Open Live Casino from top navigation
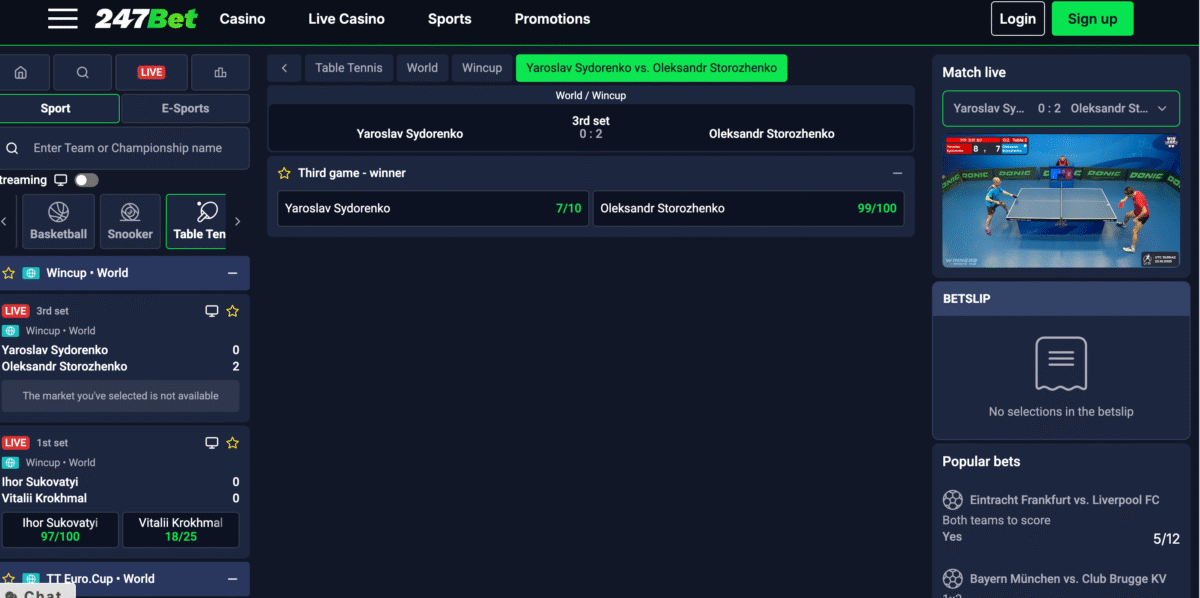This screenshot has height=598, width=1200. coord(346,19)
